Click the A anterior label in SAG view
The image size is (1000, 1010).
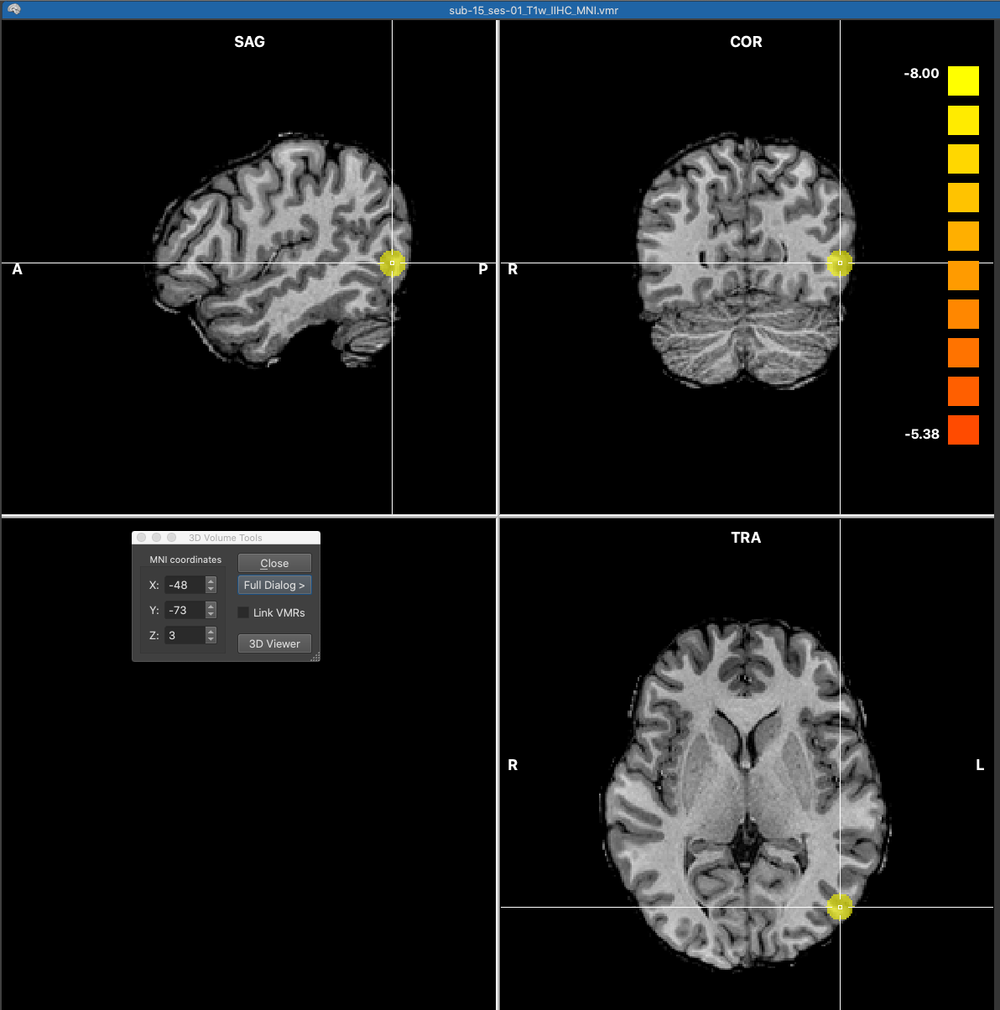click(x=17, y=269)
